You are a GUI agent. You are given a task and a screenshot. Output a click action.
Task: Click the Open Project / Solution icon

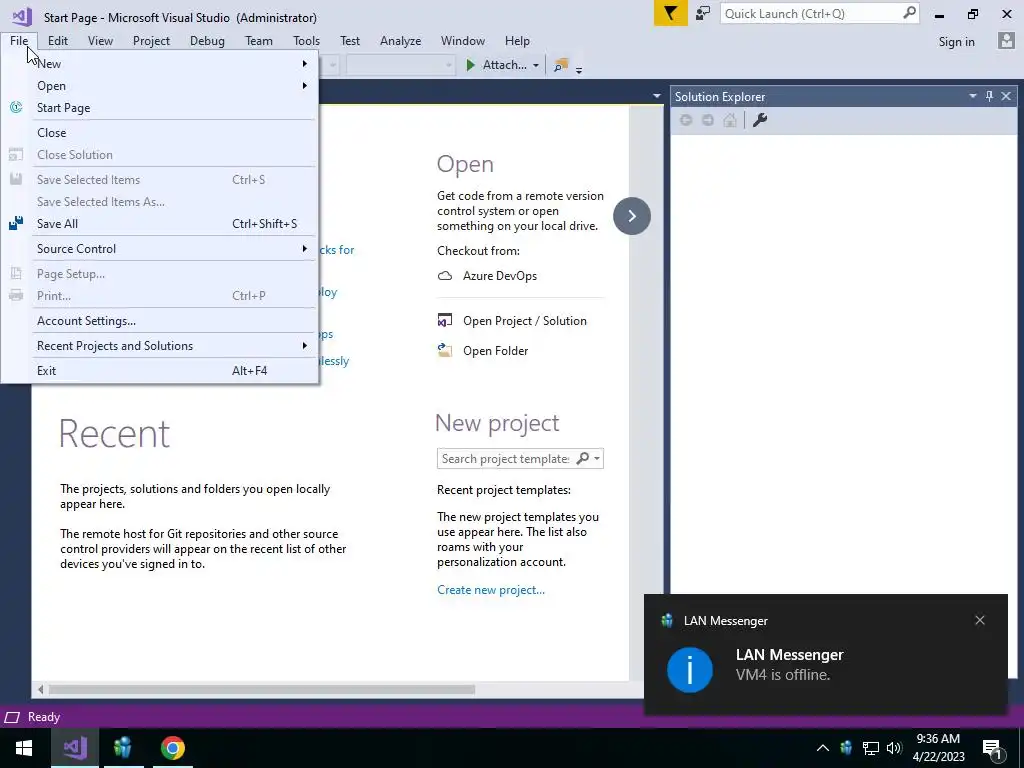click(x=445, y=321)
